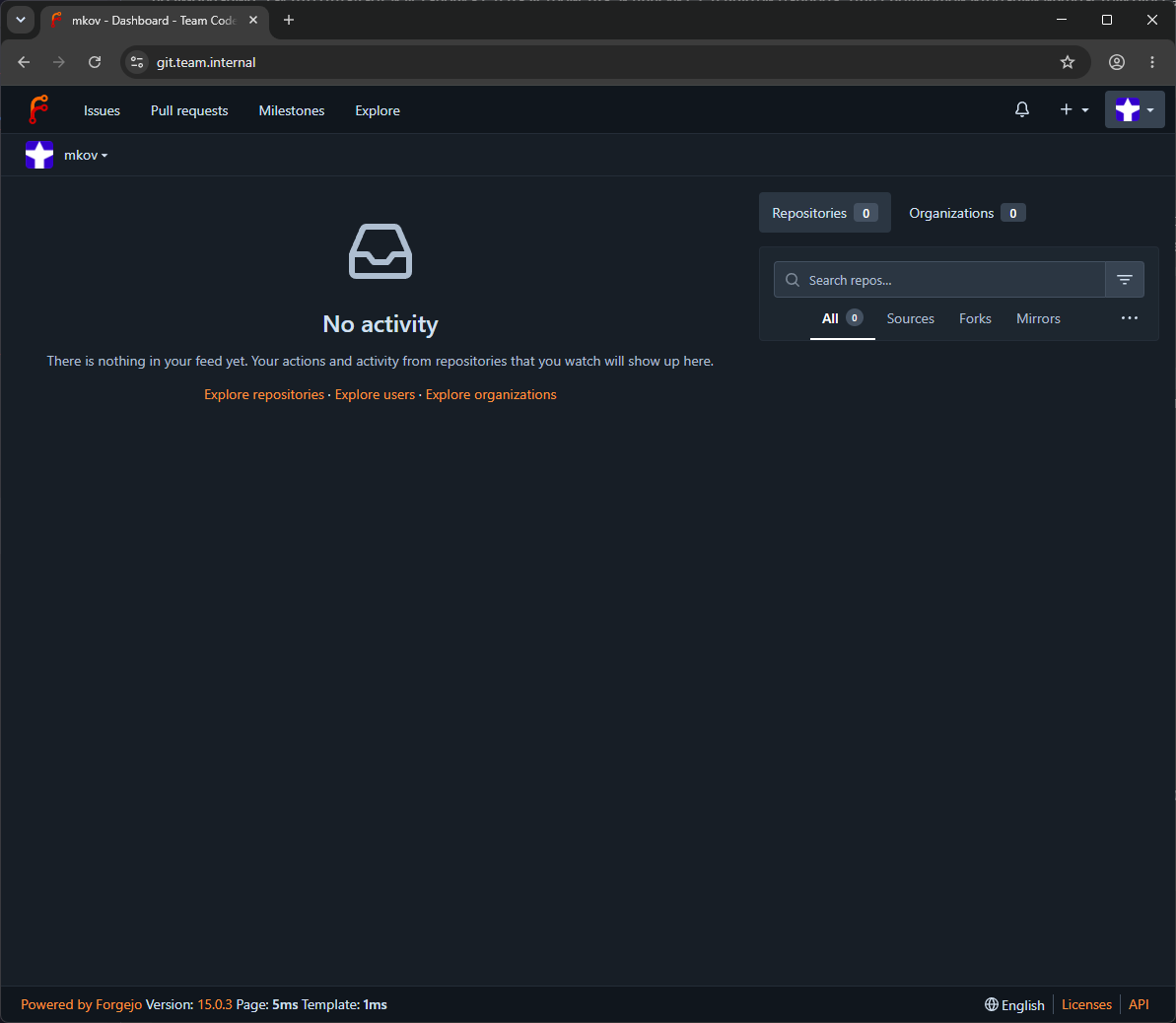This screenshot has height=1023, width=1176.
Task: Select the Forks filter tab
Action: [x=975, y=318]
